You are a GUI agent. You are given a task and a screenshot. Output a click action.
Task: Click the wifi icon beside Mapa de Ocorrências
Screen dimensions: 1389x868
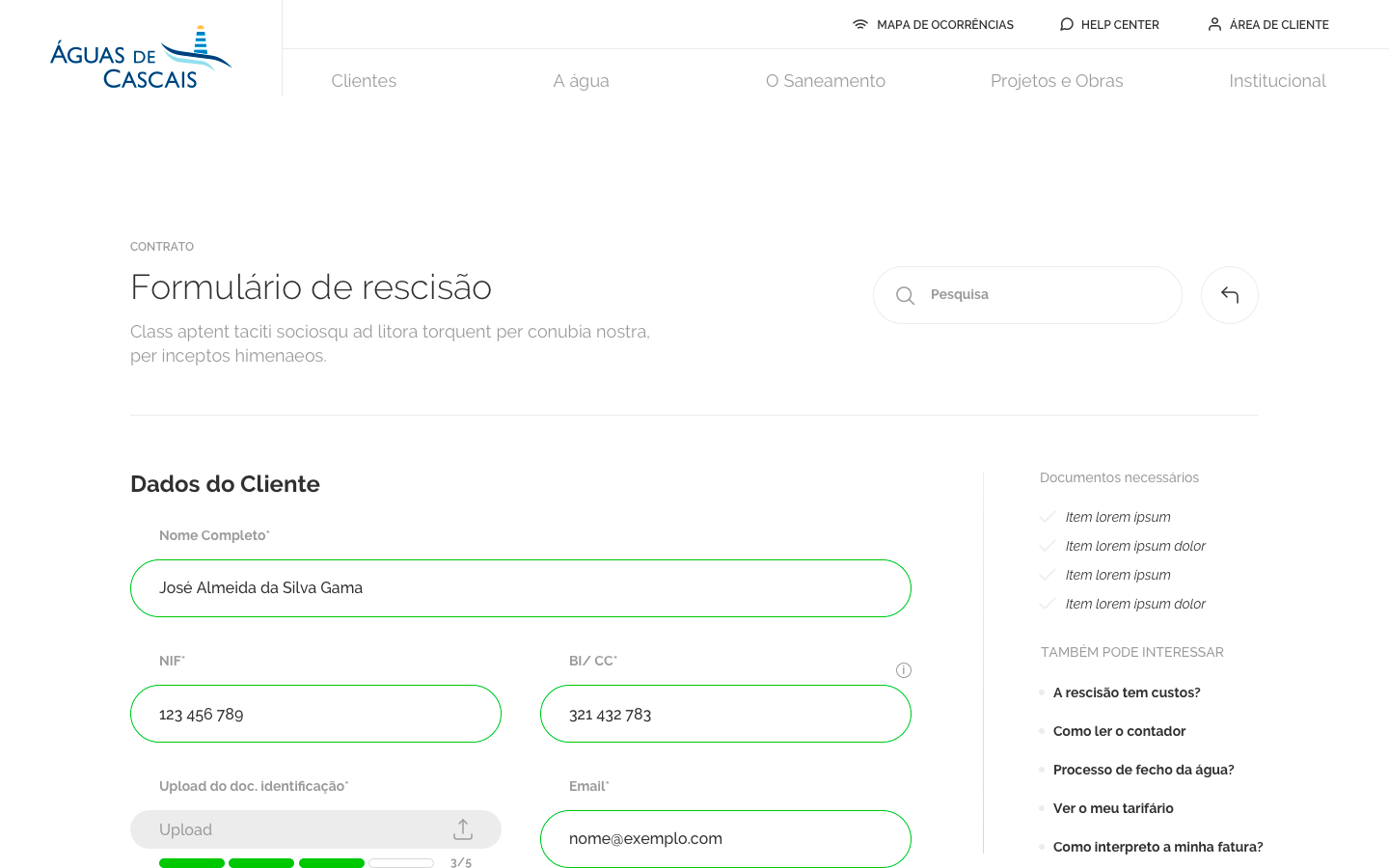point(860,25)
